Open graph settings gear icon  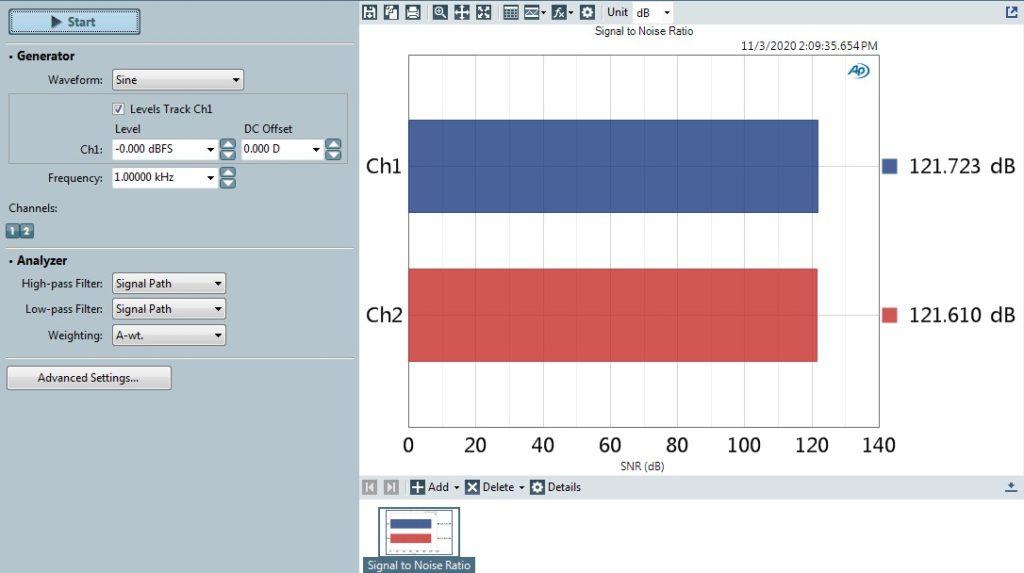point(587,12)
